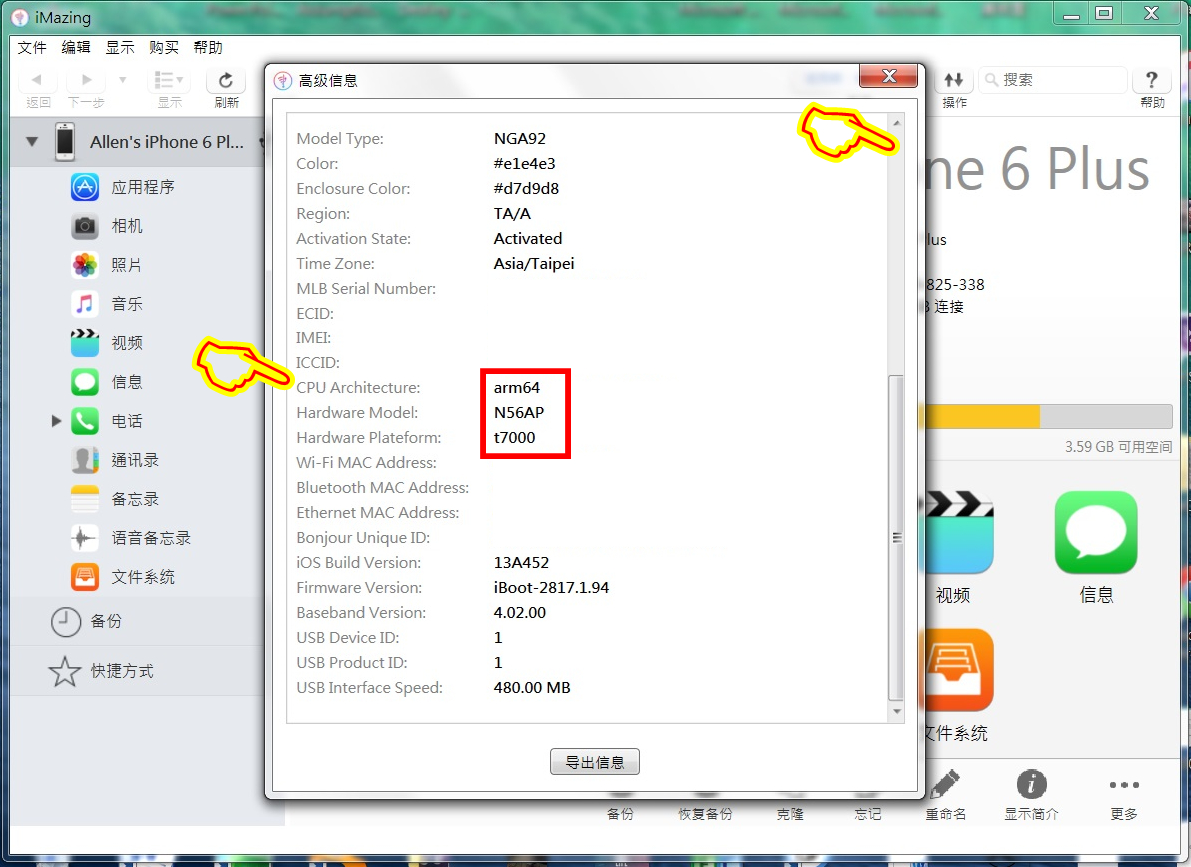Click the 更多 three-dots icon

(x=1124, y=785)
